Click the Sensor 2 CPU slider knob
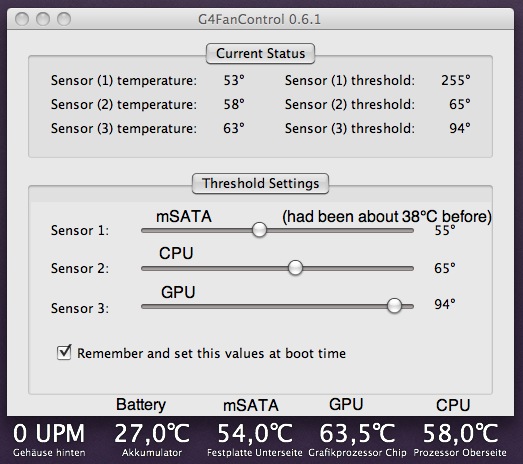 (295, 268)
